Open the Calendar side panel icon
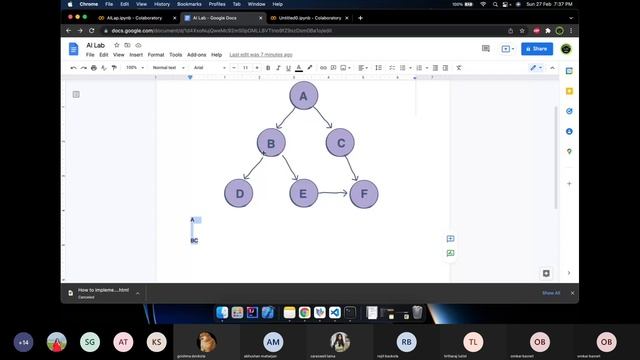This screenshot has width=640, height=360. click(569, 71)
